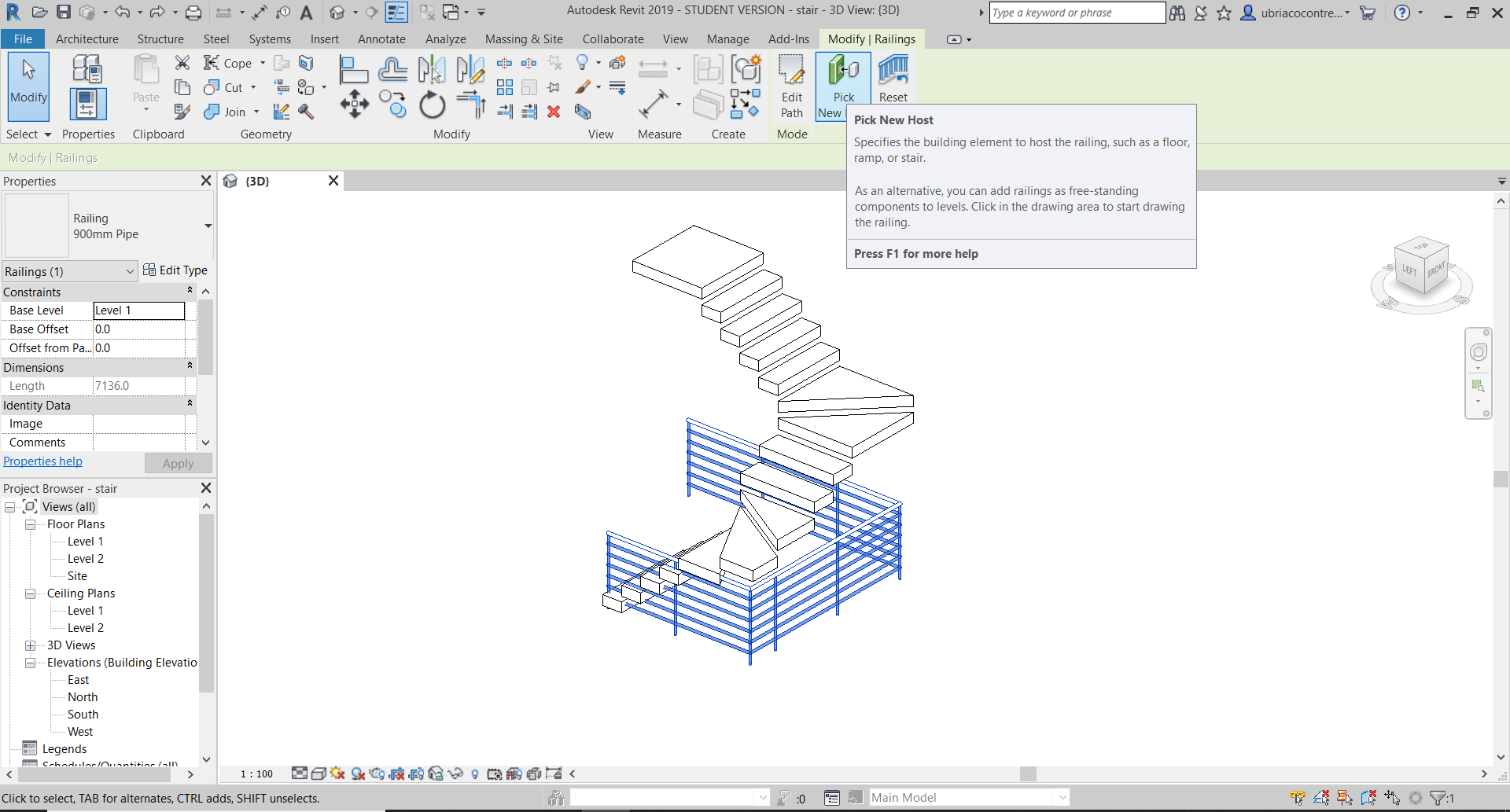The image size is (1510, 812).
Task: Collapse the Constraints properties group
Action: click(x=190, y=291)
